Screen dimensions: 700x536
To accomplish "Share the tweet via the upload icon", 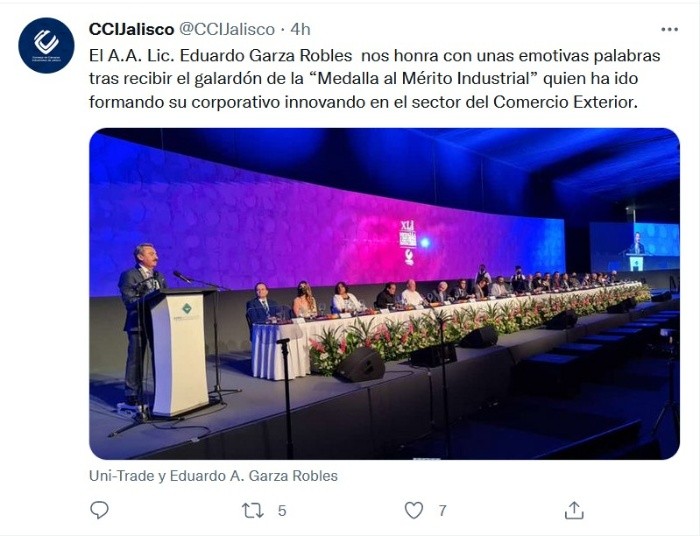I will (x=574, y=510).
